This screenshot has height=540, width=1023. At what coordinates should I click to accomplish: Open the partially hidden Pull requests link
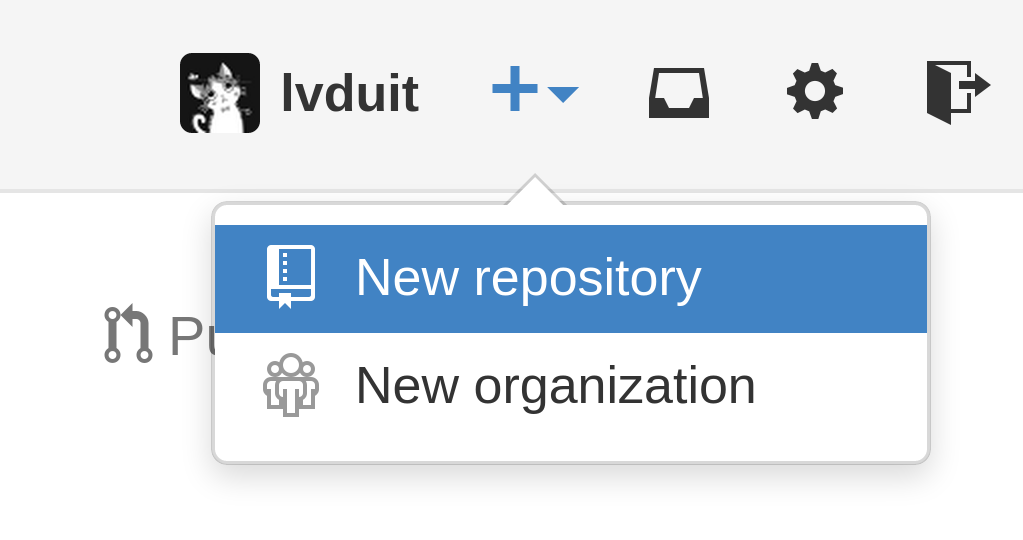coord(190,337)
